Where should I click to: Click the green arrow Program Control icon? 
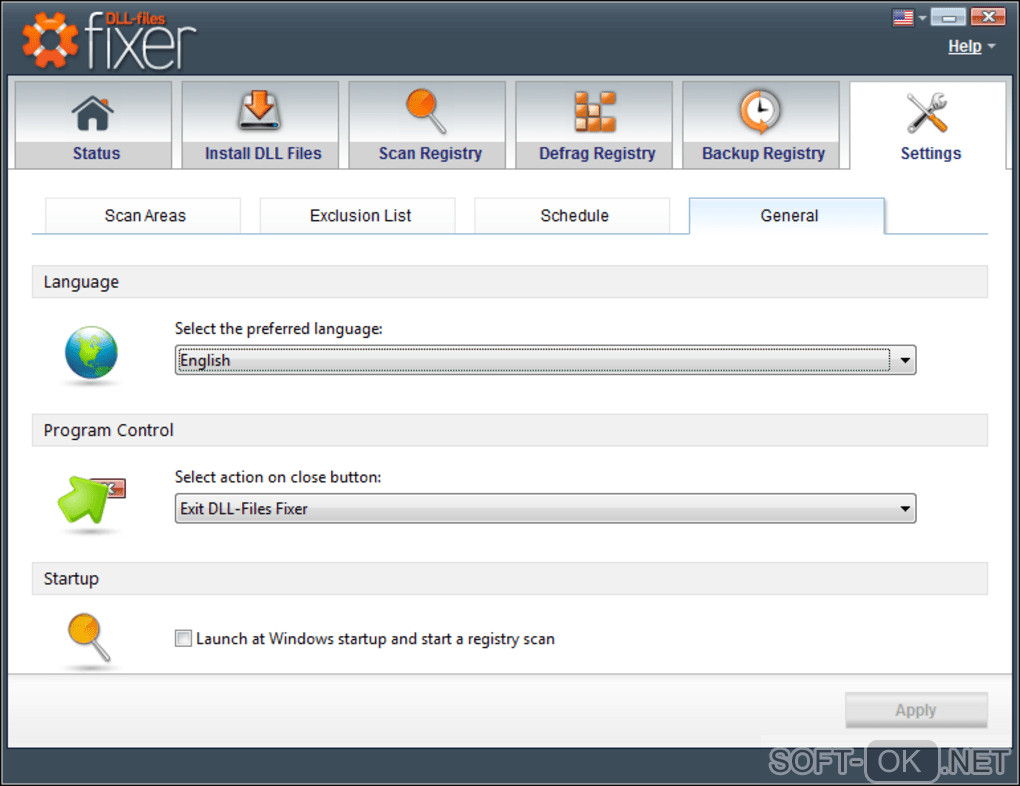[90, 500]
